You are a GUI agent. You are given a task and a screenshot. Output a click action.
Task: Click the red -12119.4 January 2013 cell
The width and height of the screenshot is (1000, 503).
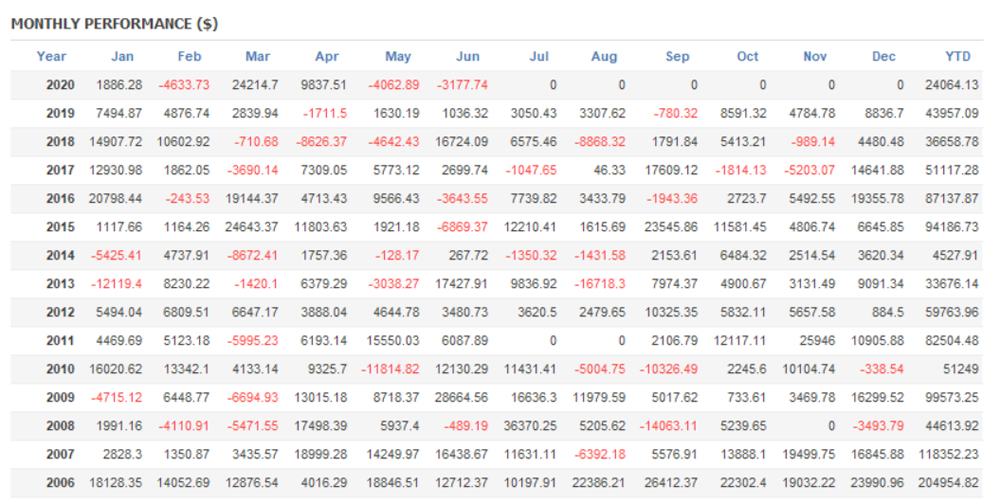115,284
